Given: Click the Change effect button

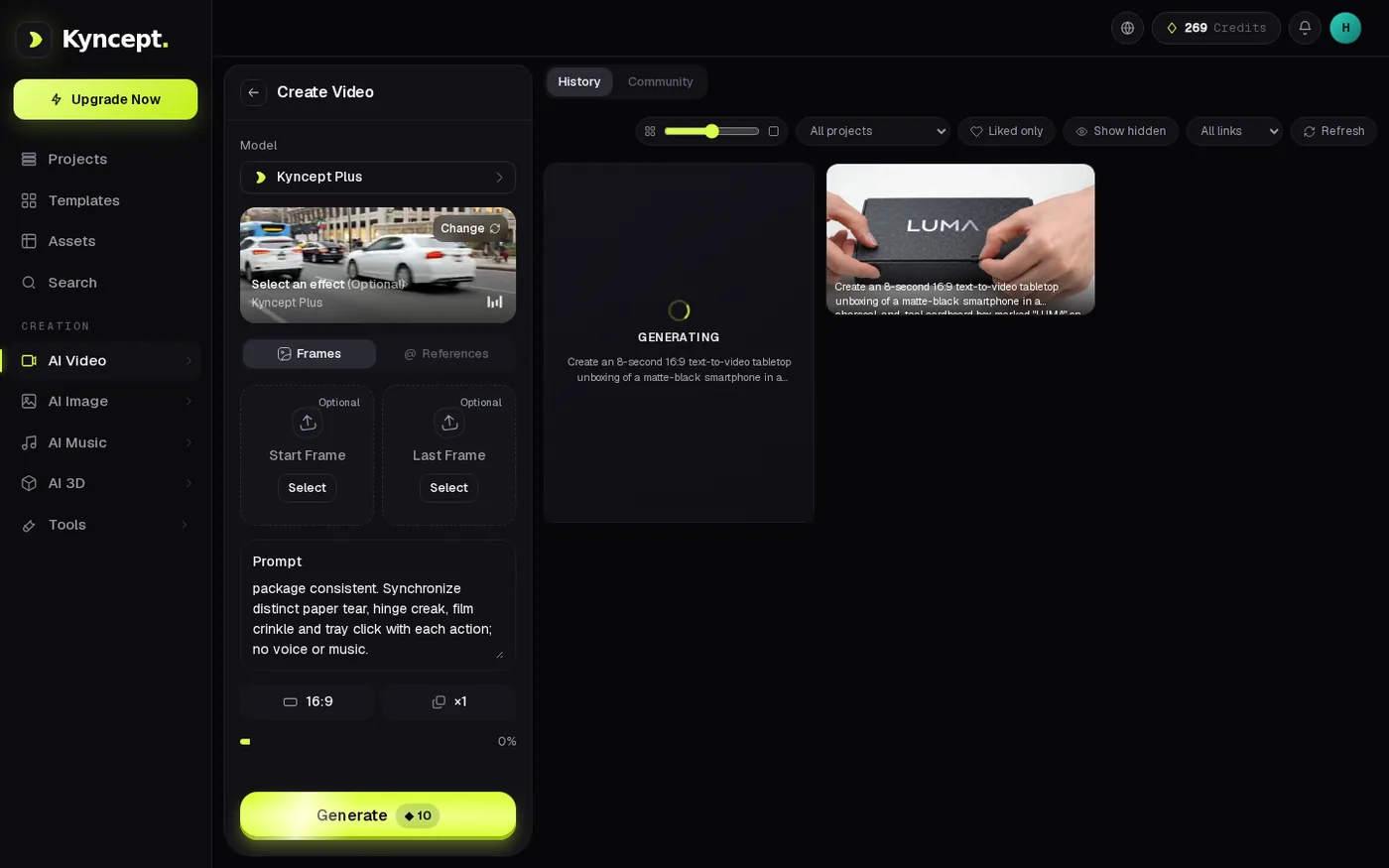Looking at the screenshot, I should pos(470,228).
